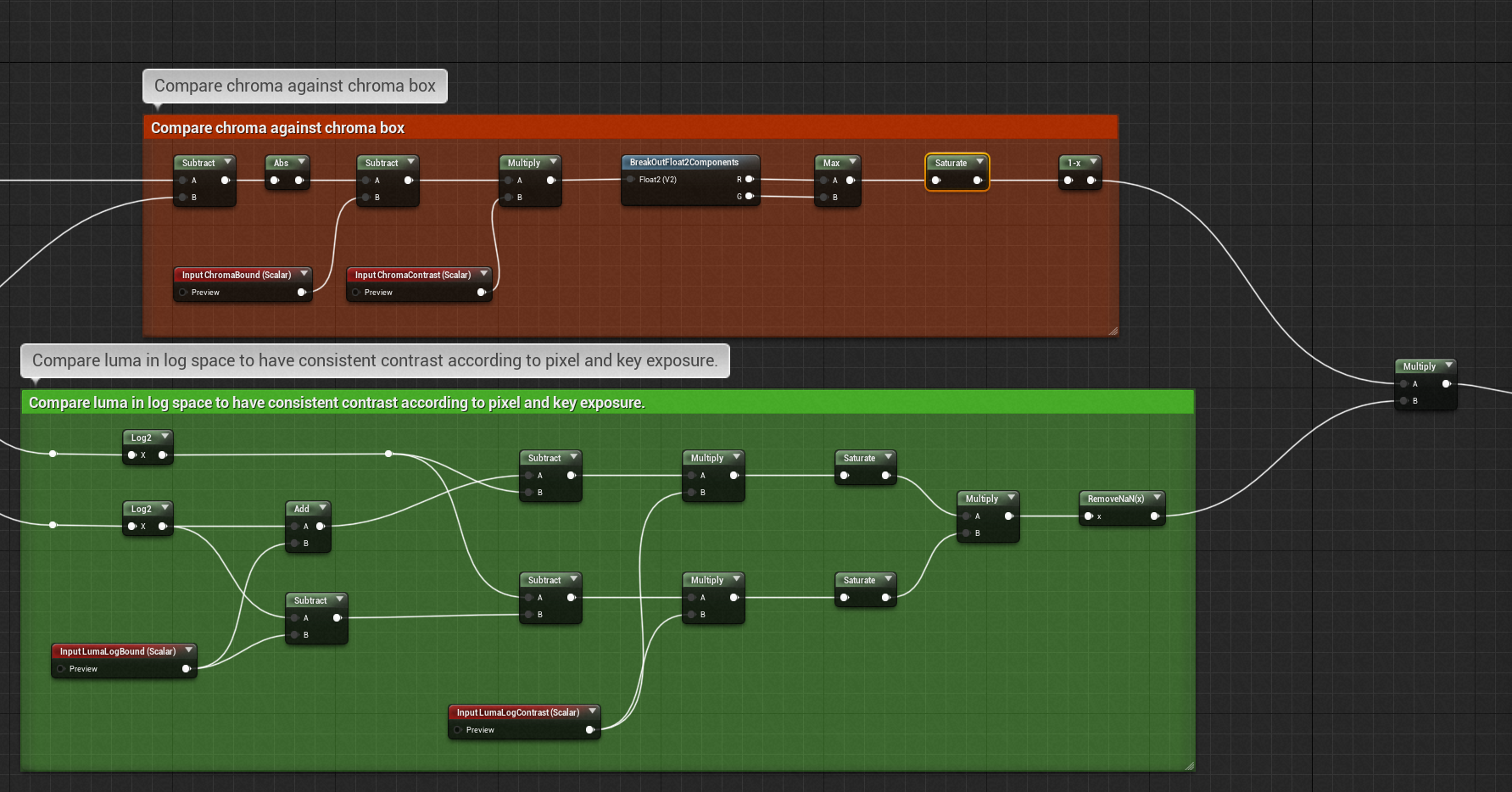This screenshot has width=1512, height=792.
Task: Select the reroute node between Log2 and the Subtract nodes
Action: [388, 454]
